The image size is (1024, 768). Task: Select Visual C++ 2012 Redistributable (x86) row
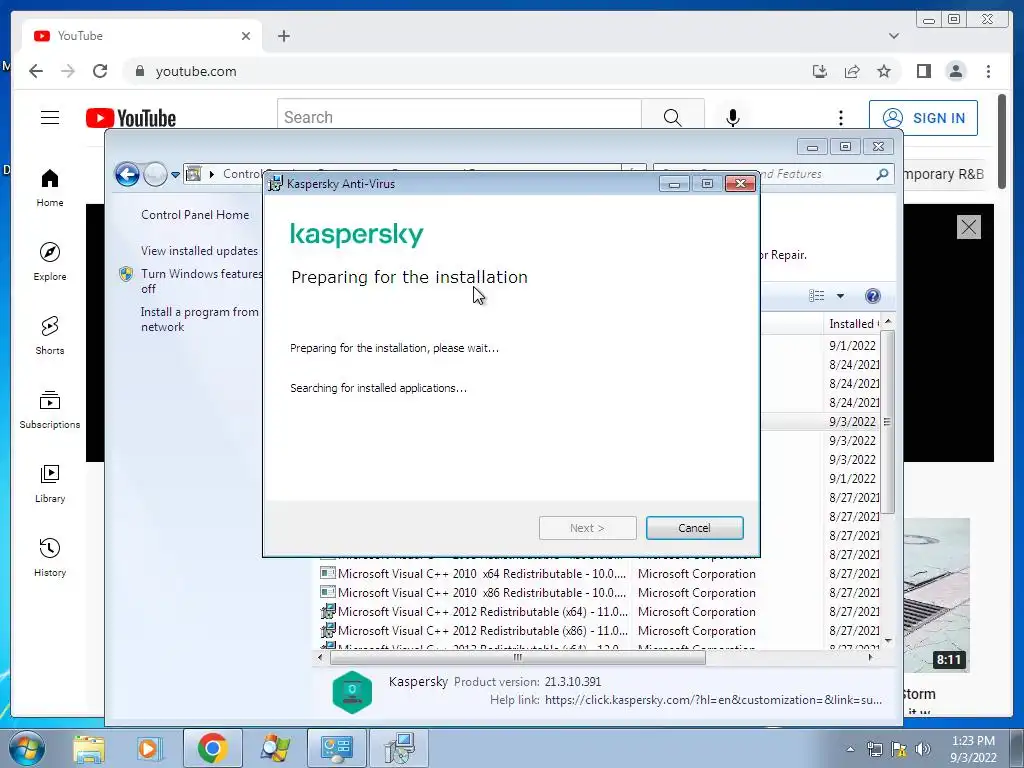click(599, 631)
